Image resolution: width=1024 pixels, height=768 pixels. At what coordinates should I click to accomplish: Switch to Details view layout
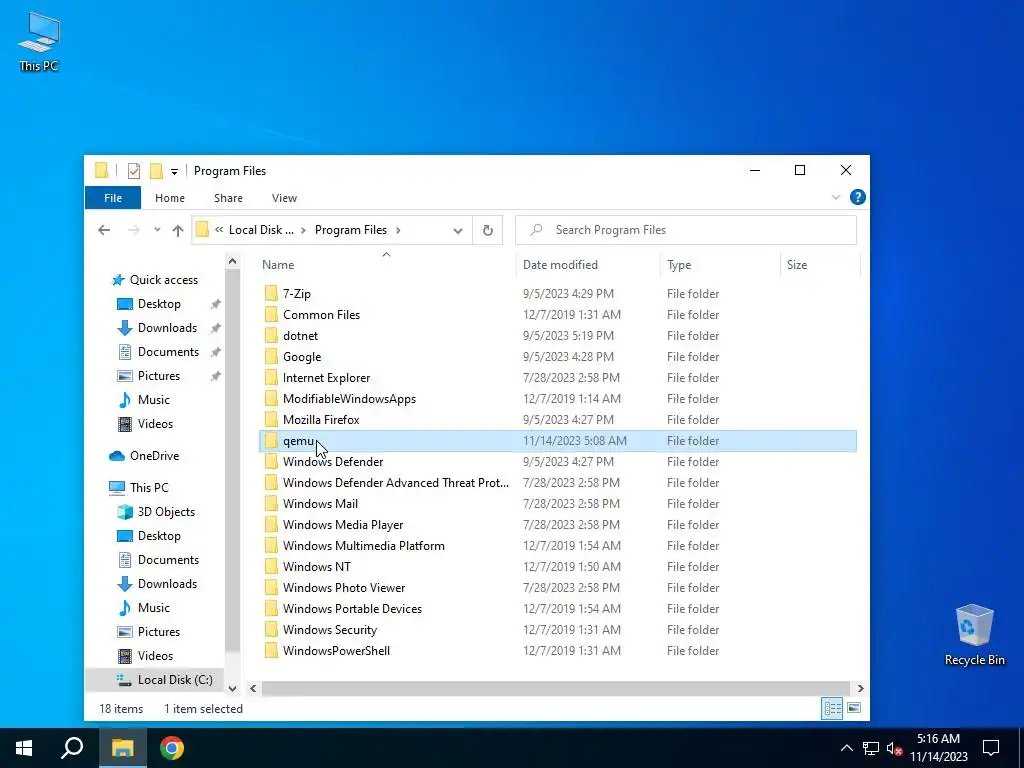[x=832, y=708]
